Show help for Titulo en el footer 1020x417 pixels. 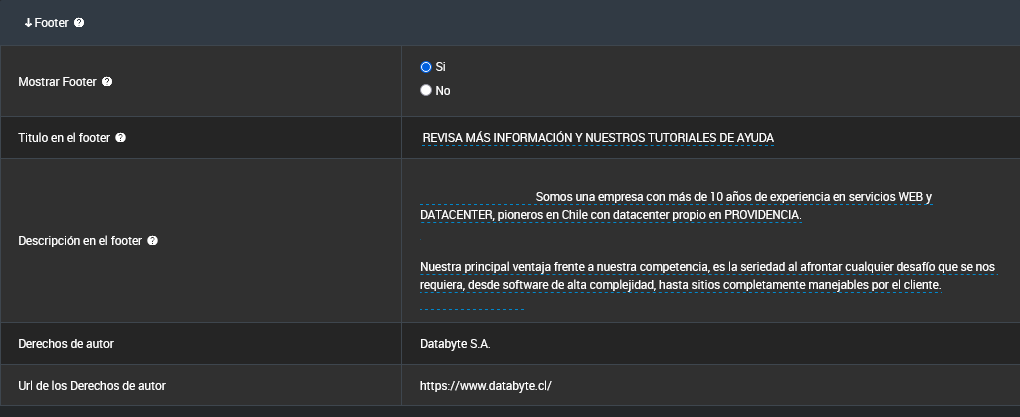coord(120,137)
